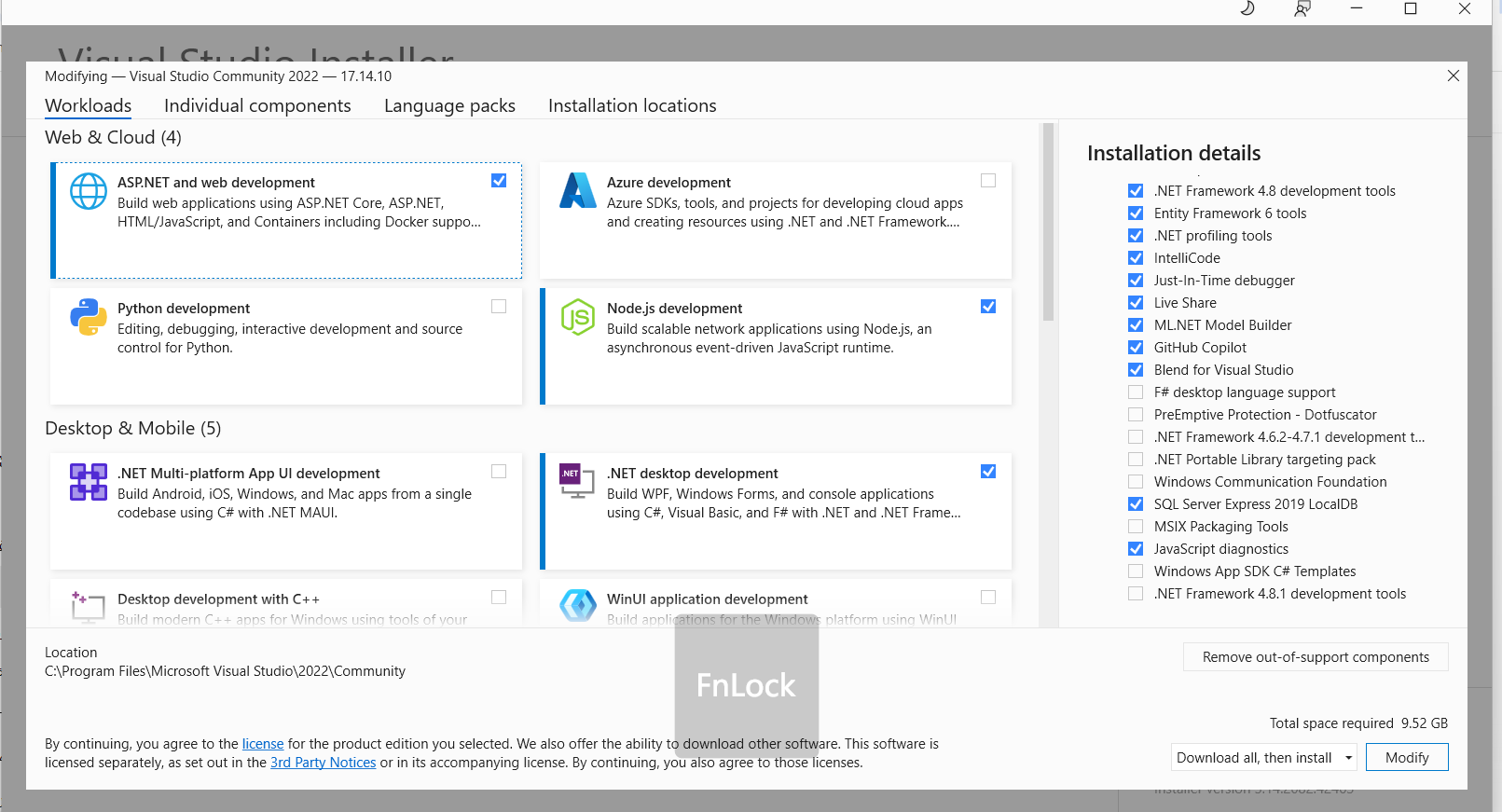Viewport: 1502px width, 812px height.
Task: Check the WinUI application development checkbox
Action: point(988,598)
